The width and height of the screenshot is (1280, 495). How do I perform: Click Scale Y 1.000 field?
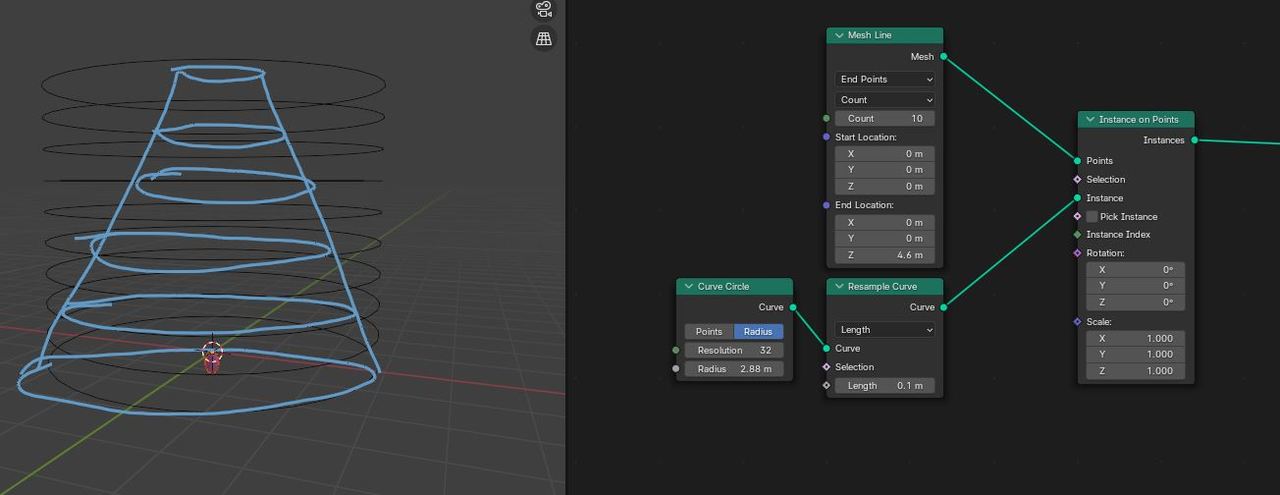point(1136,354)
